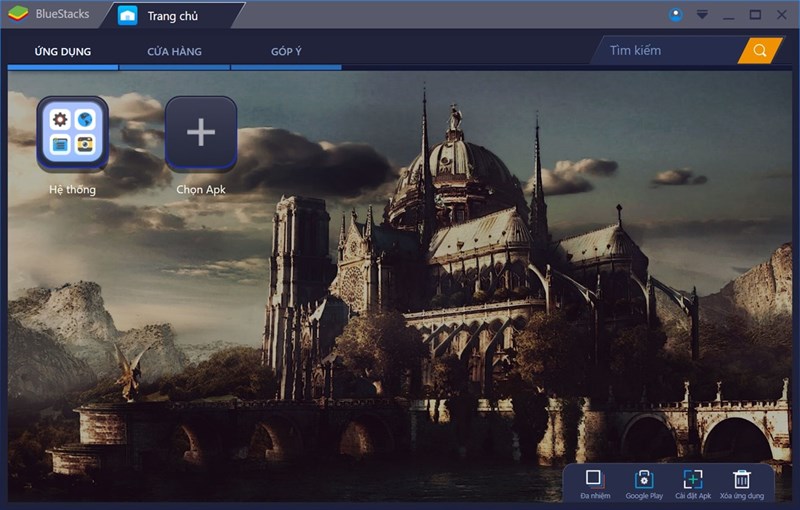This screenshot has width=800, height=510.
Task: Open Đa nhiệm multitasking view
Action: click(x=593, y=478)
